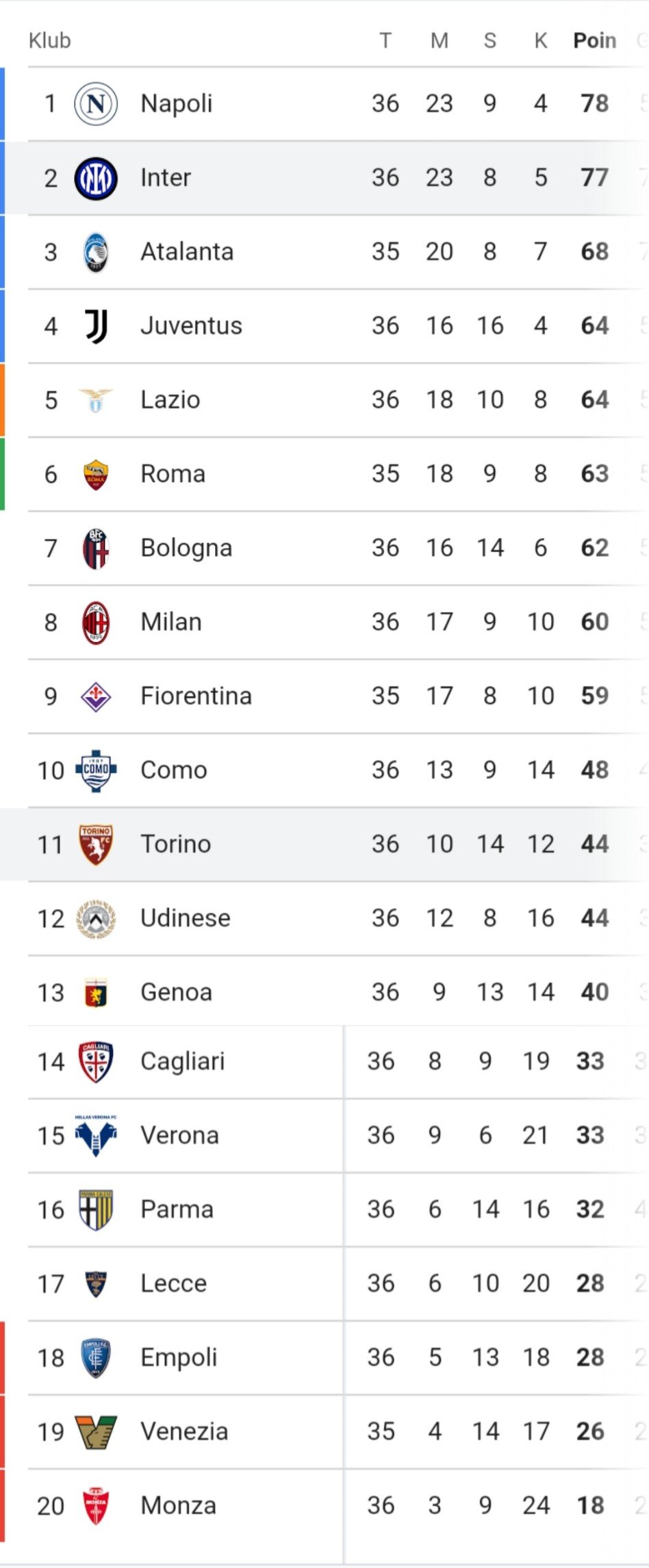Tap the Atalanta club crest

coord(96,252)
